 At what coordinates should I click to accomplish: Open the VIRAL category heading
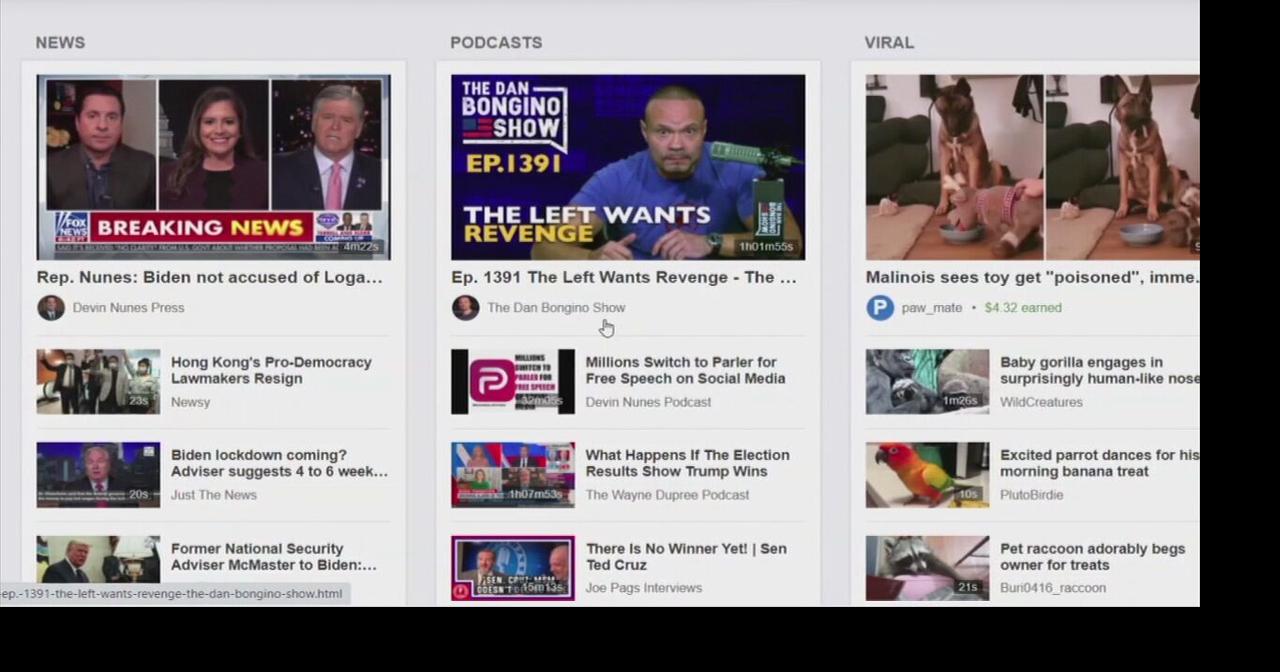pos(889,43)
